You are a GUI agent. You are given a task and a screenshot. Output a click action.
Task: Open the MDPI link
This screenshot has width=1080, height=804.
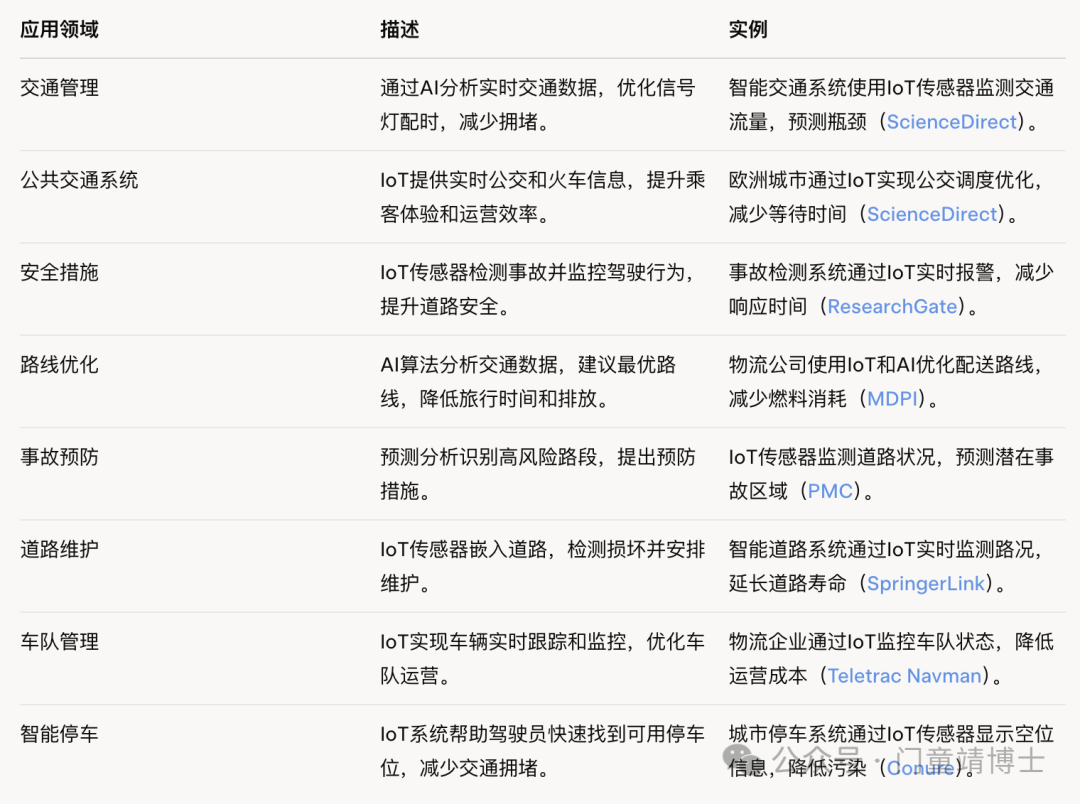coord(892,399)
